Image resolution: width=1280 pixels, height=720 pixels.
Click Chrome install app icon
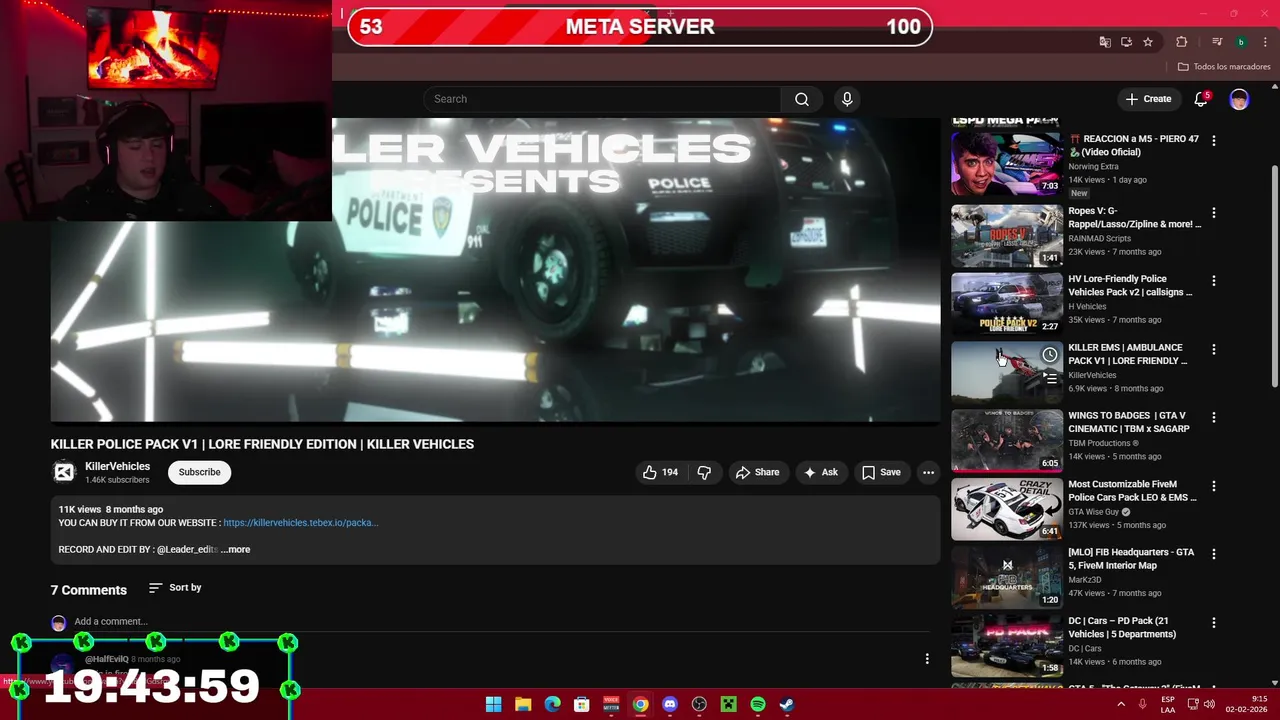click(x=1126, y=42)
